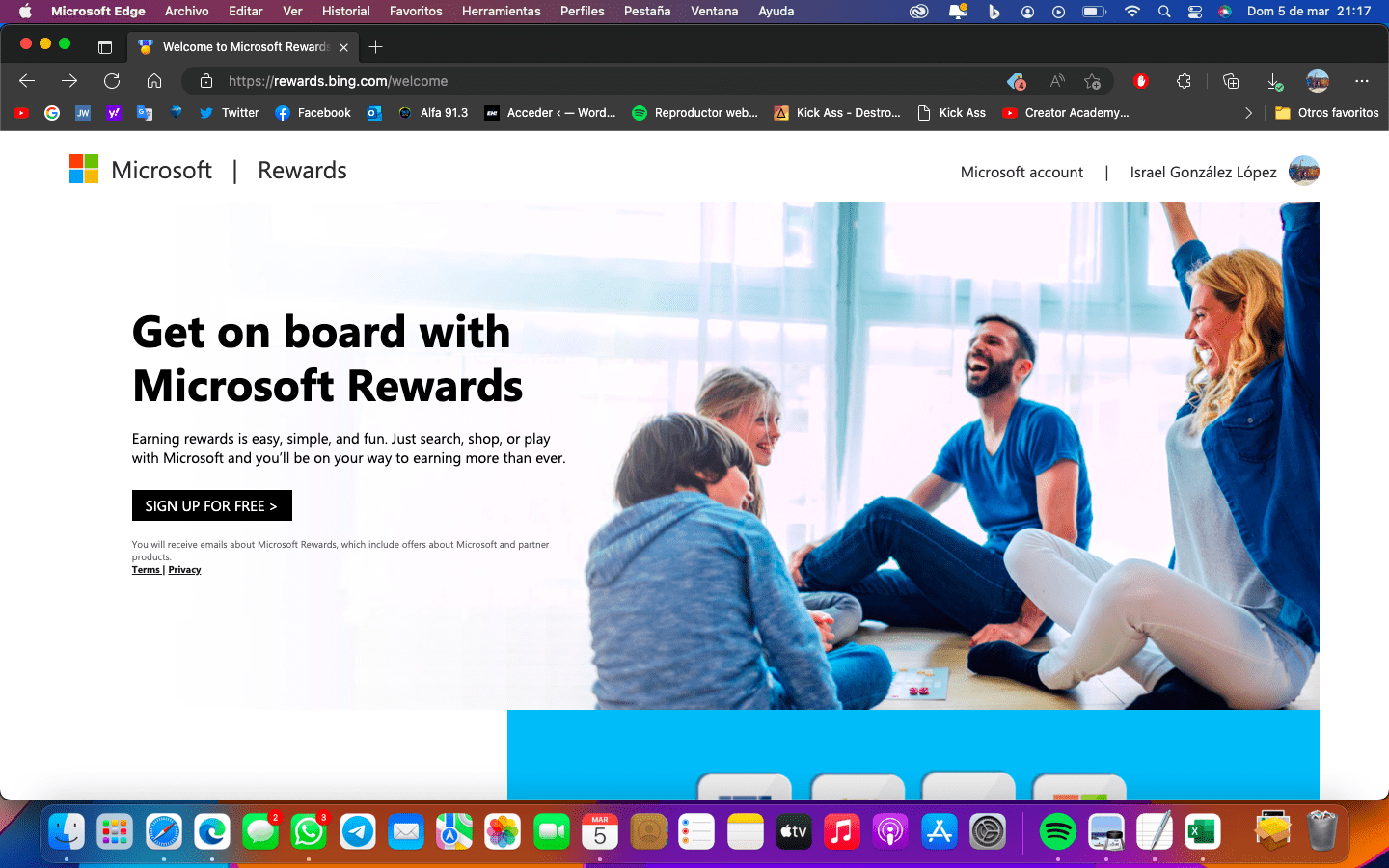Expand hidden favorites with chevron arrow
The height and width of the screenshot is (868, 1389).
click(x=1248, y=113)
